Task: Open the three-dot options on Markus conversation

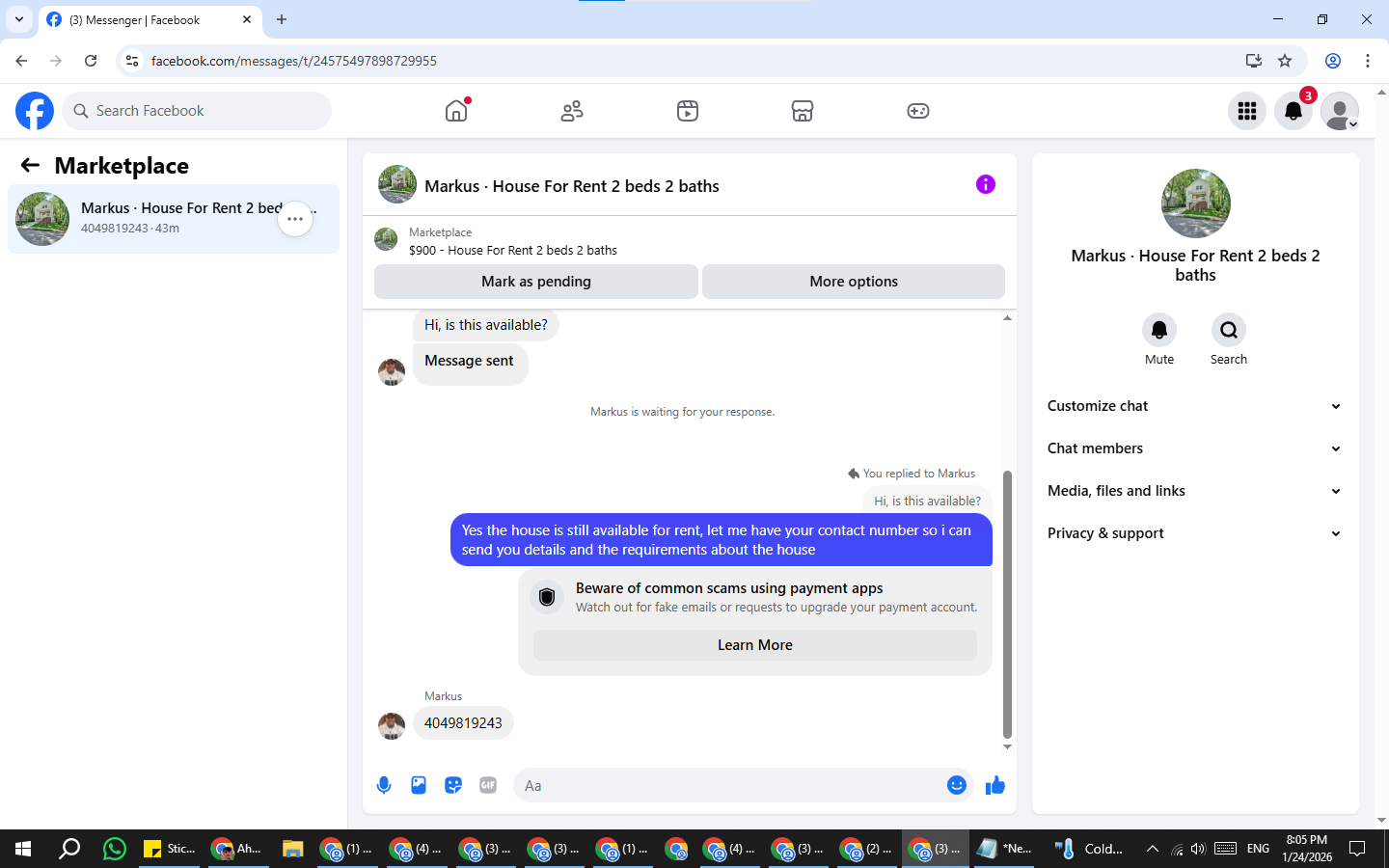Action: pyautogui.click(x=295, y=219)
